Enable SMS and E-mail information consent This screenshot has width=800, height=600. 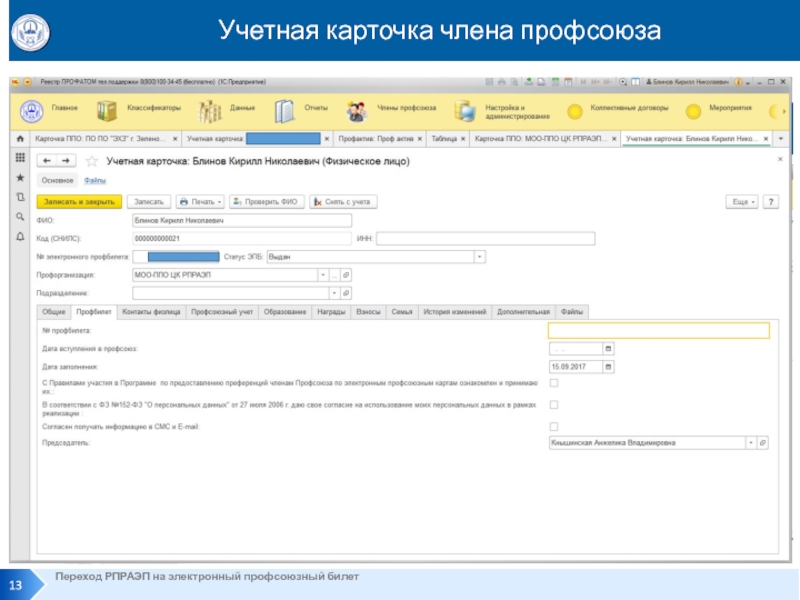[x=554, y=427]
